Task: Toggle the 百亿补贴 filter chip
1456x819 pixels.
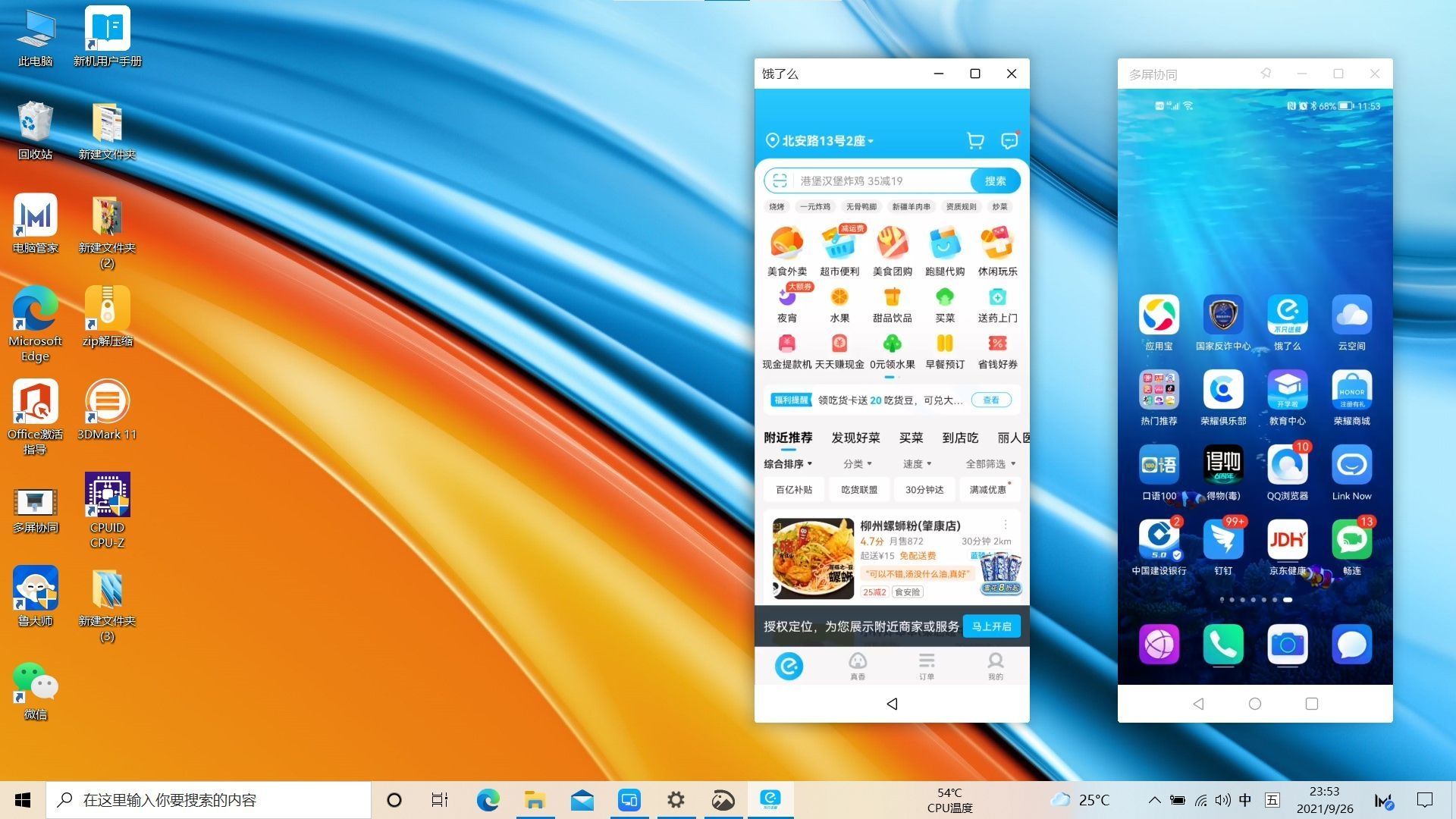Action: pos(794,490)
